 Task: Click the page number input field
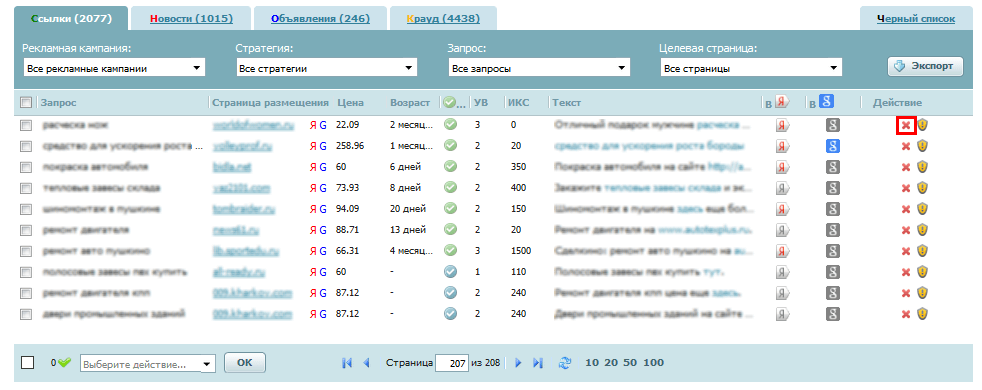(452, 363)
